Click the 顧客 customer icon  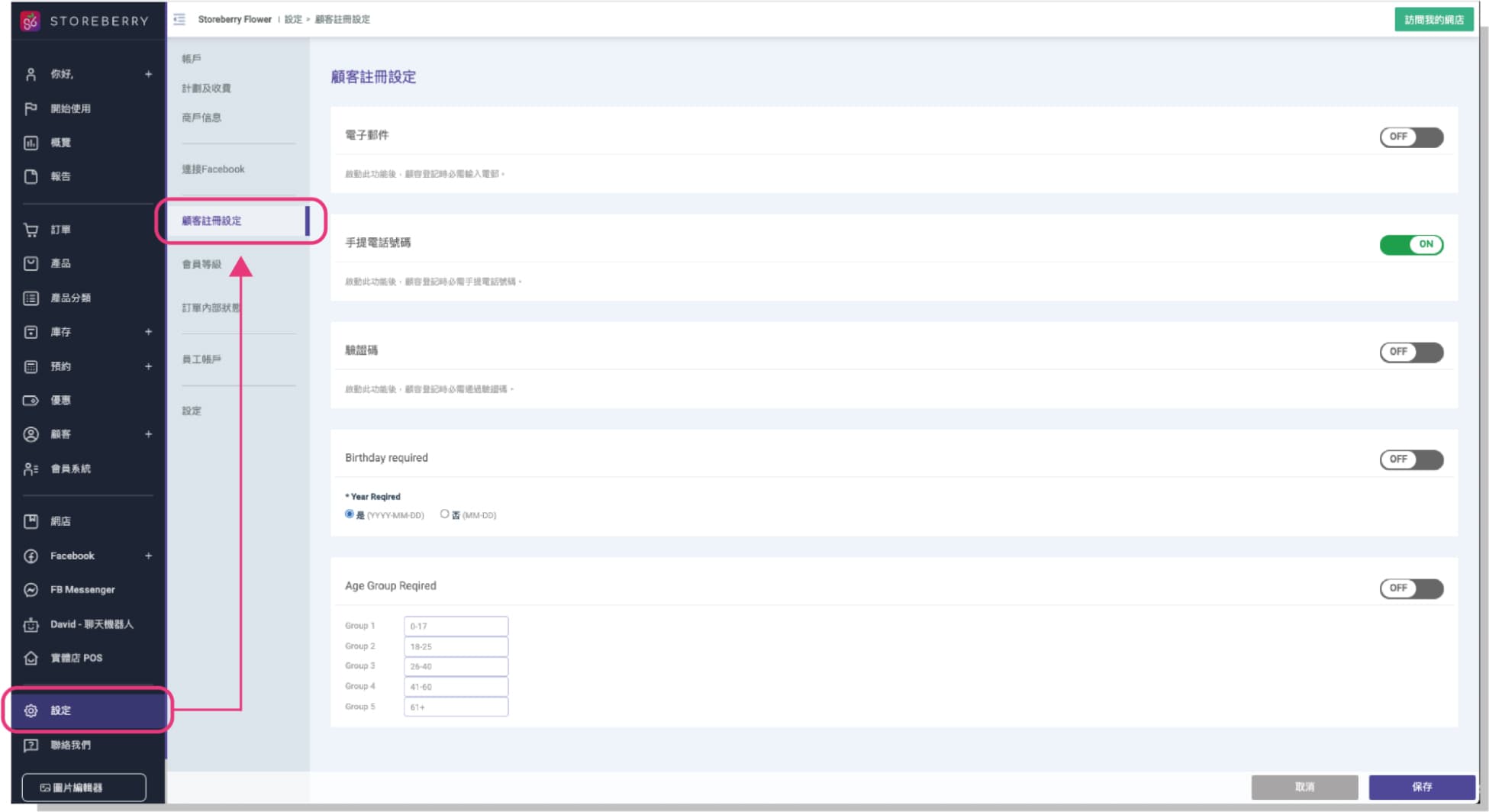[x=31, y=434]
